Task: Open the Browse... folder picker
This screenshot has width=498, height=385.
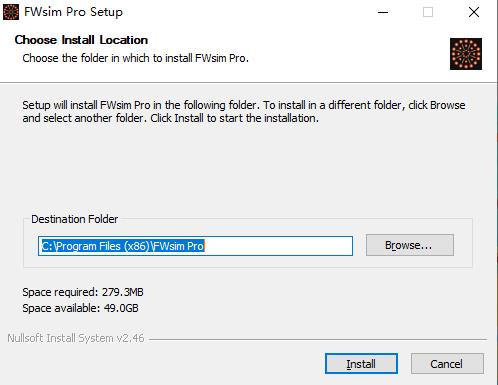Action: [x=410, y=245]
